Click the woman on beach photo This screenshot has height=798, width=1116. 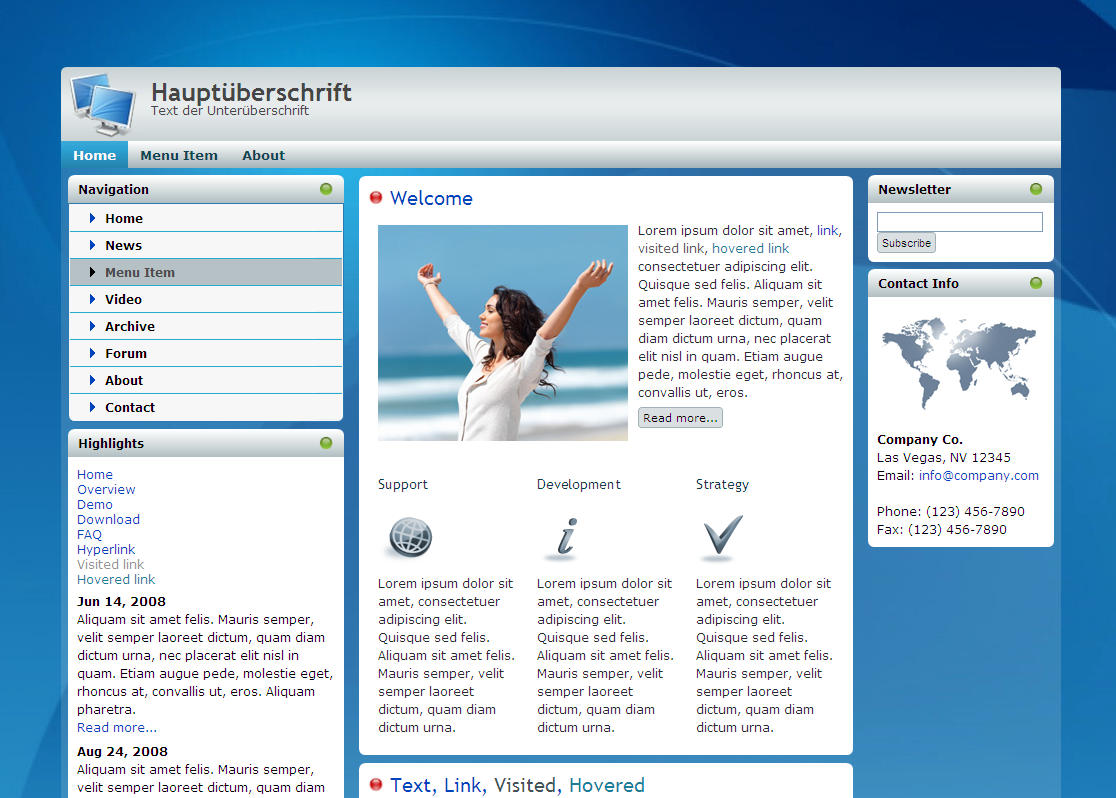[x=502, y=332]
